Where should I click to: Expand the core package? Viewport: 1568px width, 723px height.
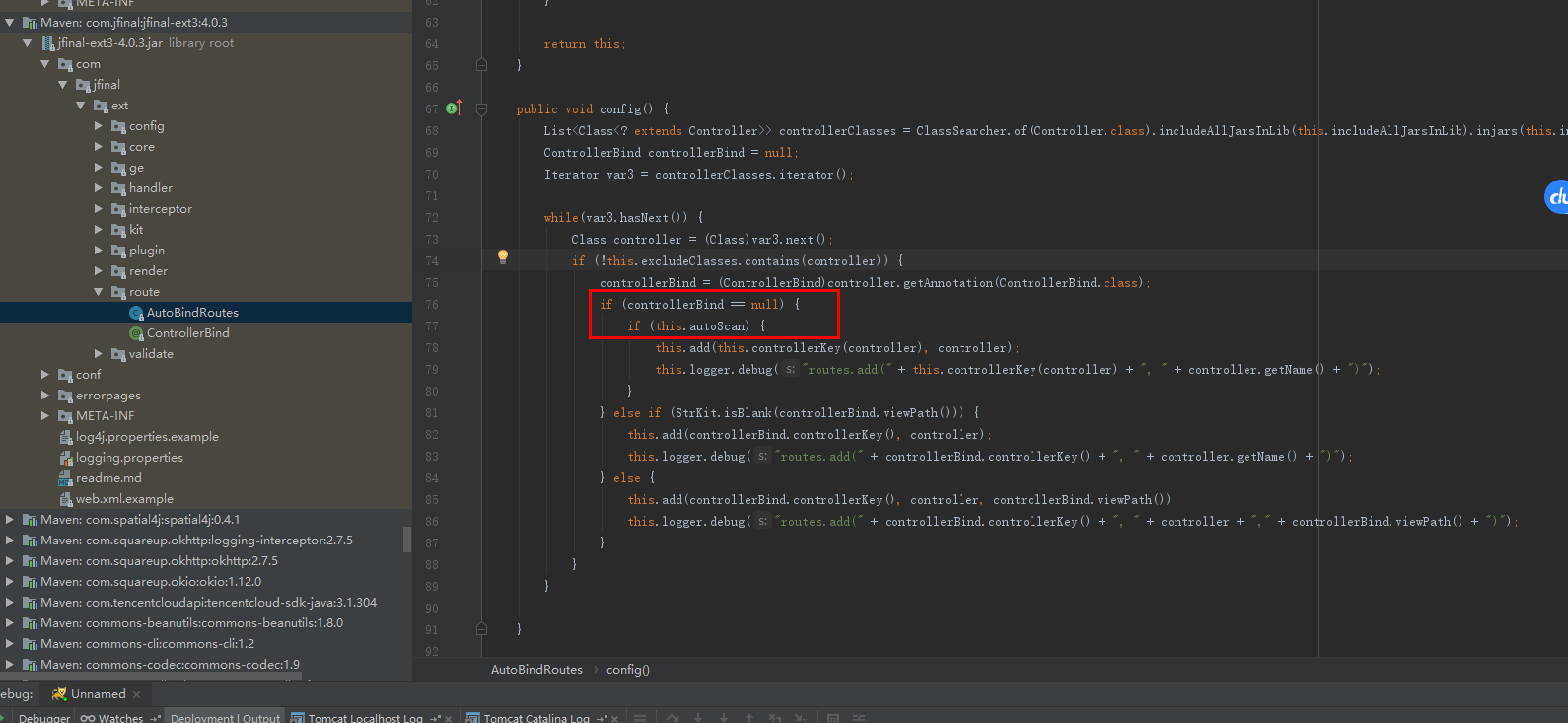click(x=99, y=147)
